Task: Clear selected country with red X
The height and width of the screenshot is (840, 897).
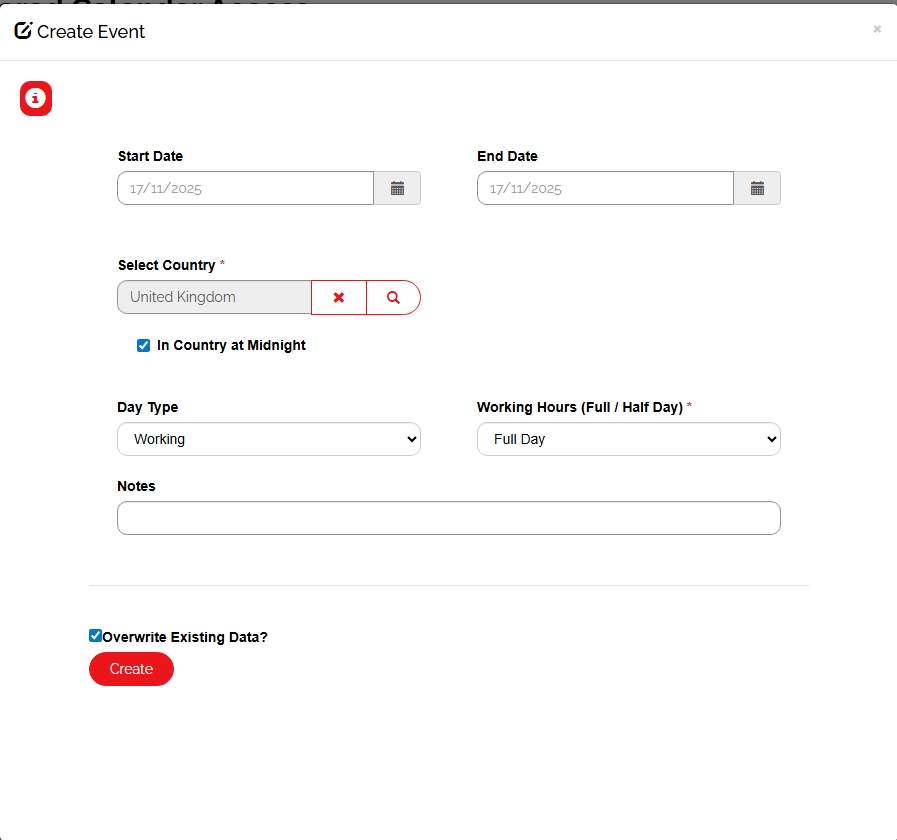Action: 339,297
